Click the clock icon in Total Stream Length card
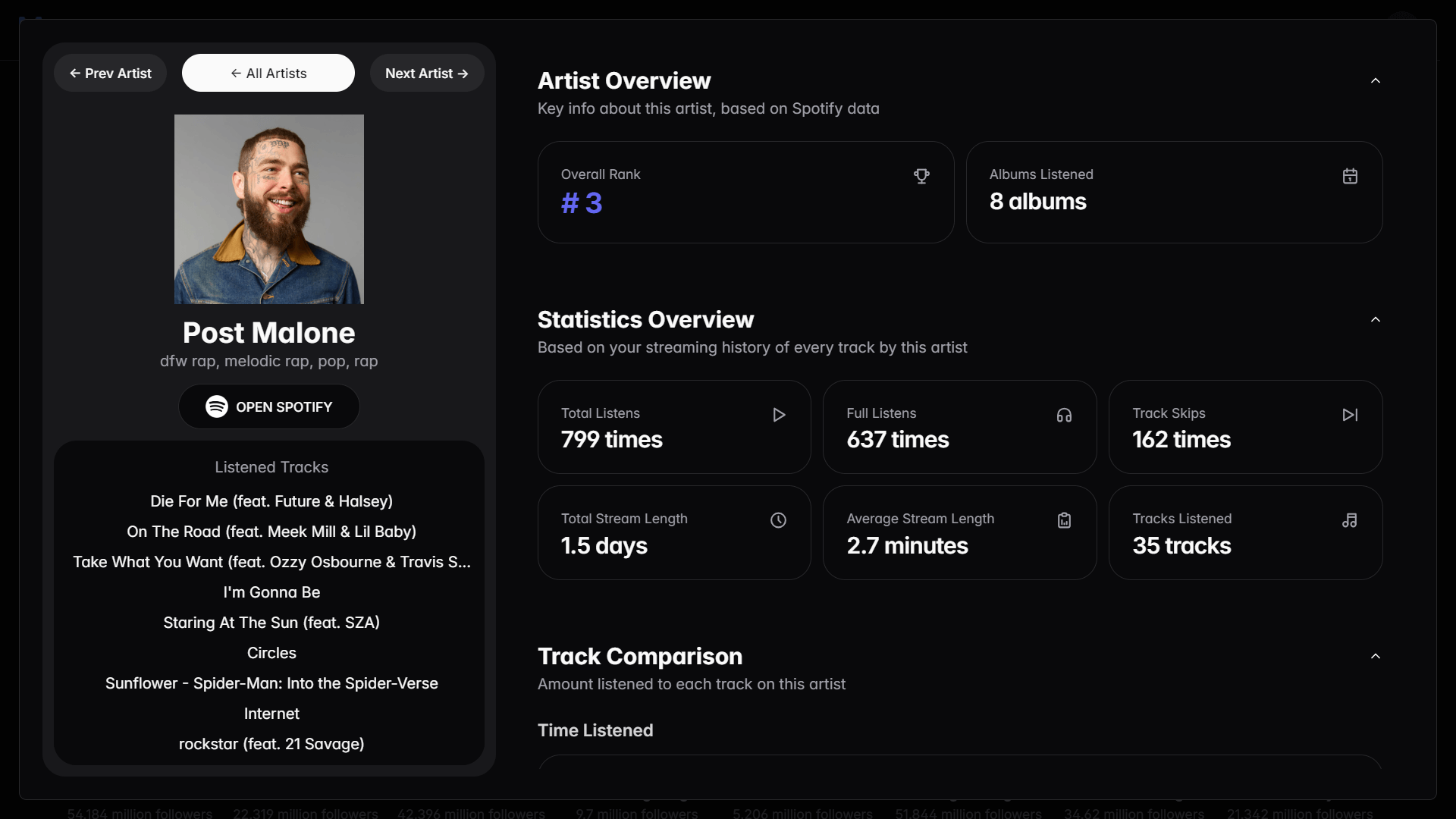The width and height of the screenshot is (1456, 819). click(x=779, y=520)
